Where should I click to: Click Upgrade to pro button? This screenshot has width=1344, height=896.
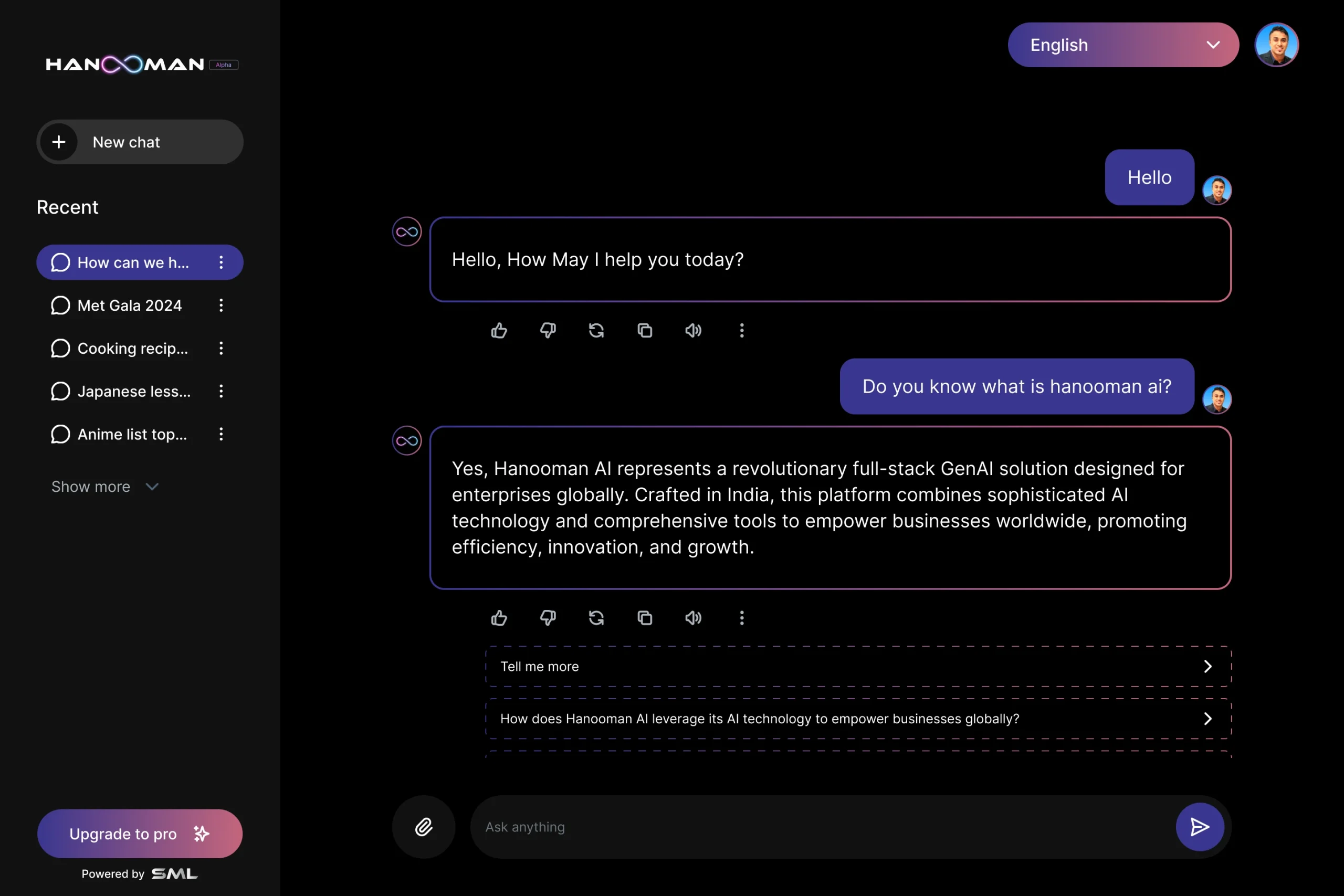click(x=140, y=833)
